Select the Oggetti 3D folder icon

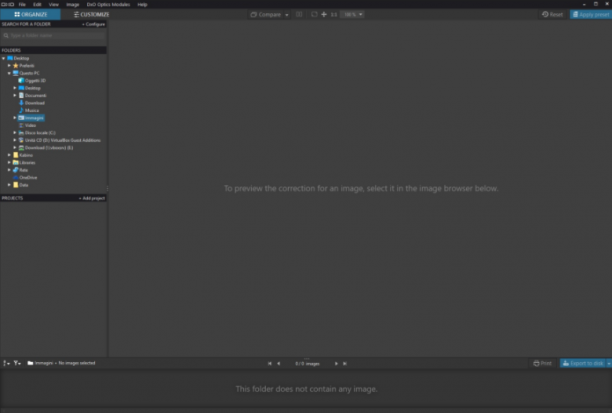pos(21,80)
